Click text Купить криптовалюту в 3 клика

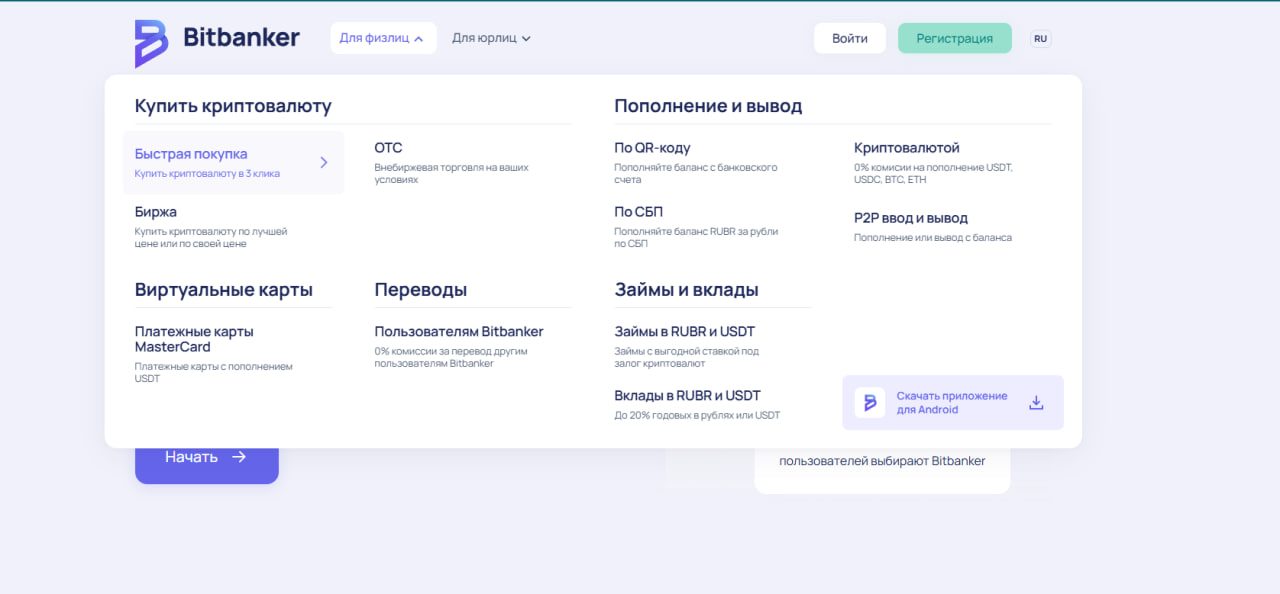pos(207,173)
